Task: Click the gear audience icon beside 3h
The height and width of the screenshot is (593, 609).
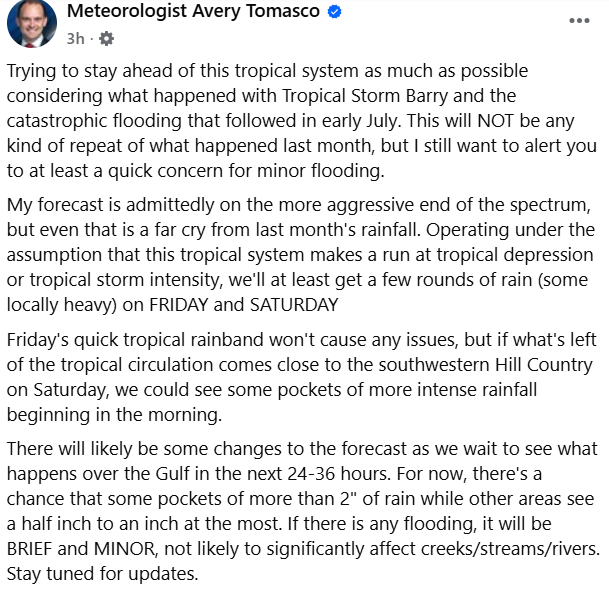Action: click(x=106, y=39)
